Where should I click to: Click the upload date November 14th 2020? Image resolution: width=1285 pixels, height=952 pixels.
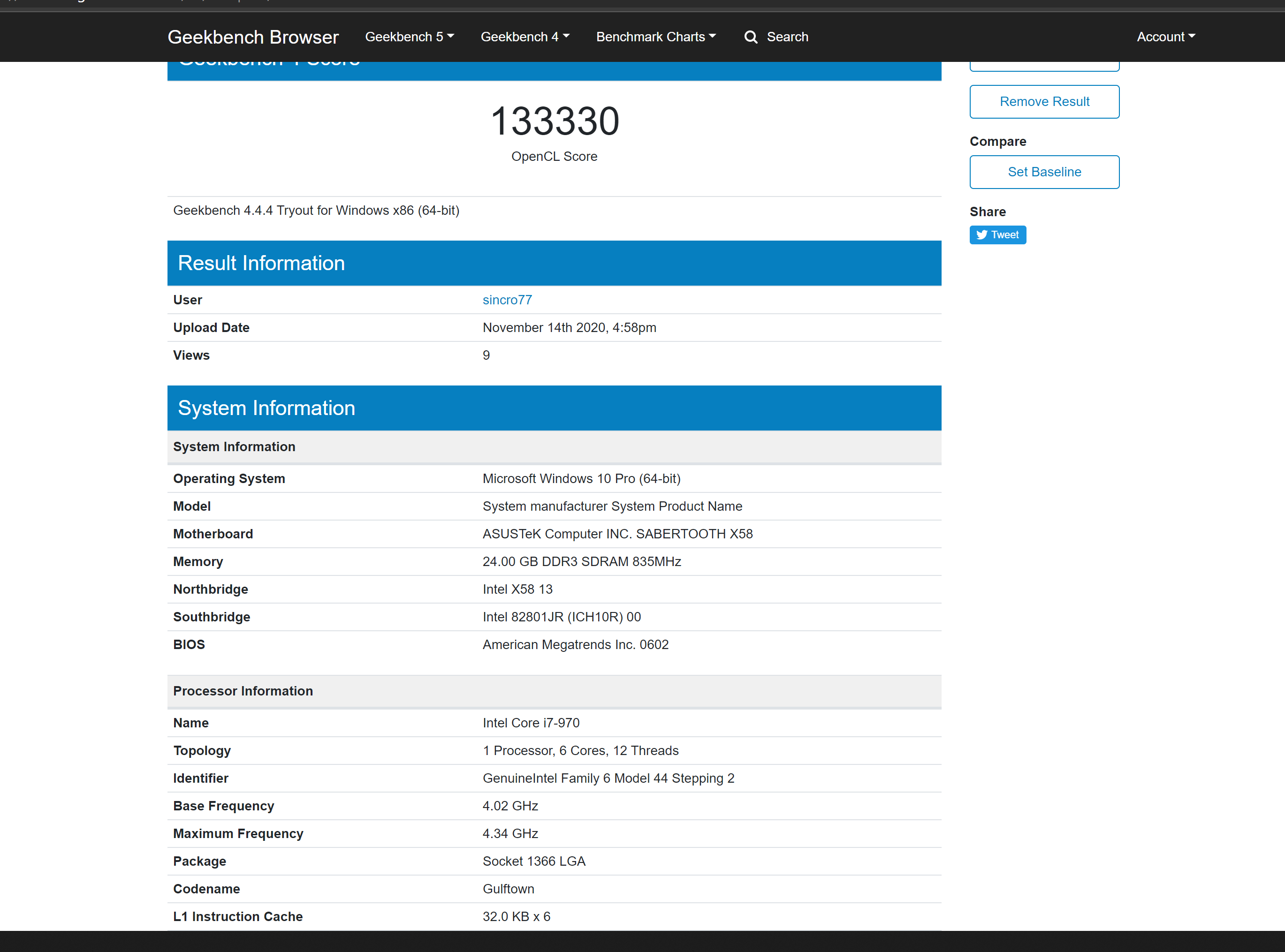(x=570, y=327)
